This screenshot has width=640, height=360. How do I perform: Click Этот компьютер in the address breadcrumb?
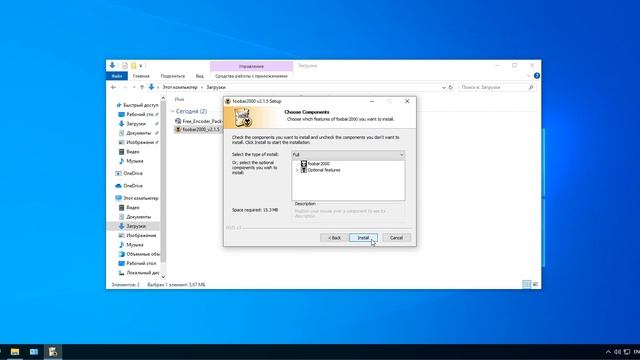pyautogui.click(x=180, y=87)
